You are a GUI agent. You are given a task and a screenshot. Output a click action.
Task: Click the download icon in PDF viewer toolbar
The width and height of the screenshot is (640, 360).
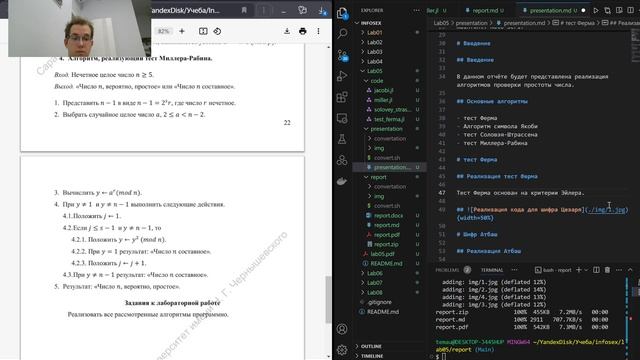pyautogui.click(x=287, y=31)
